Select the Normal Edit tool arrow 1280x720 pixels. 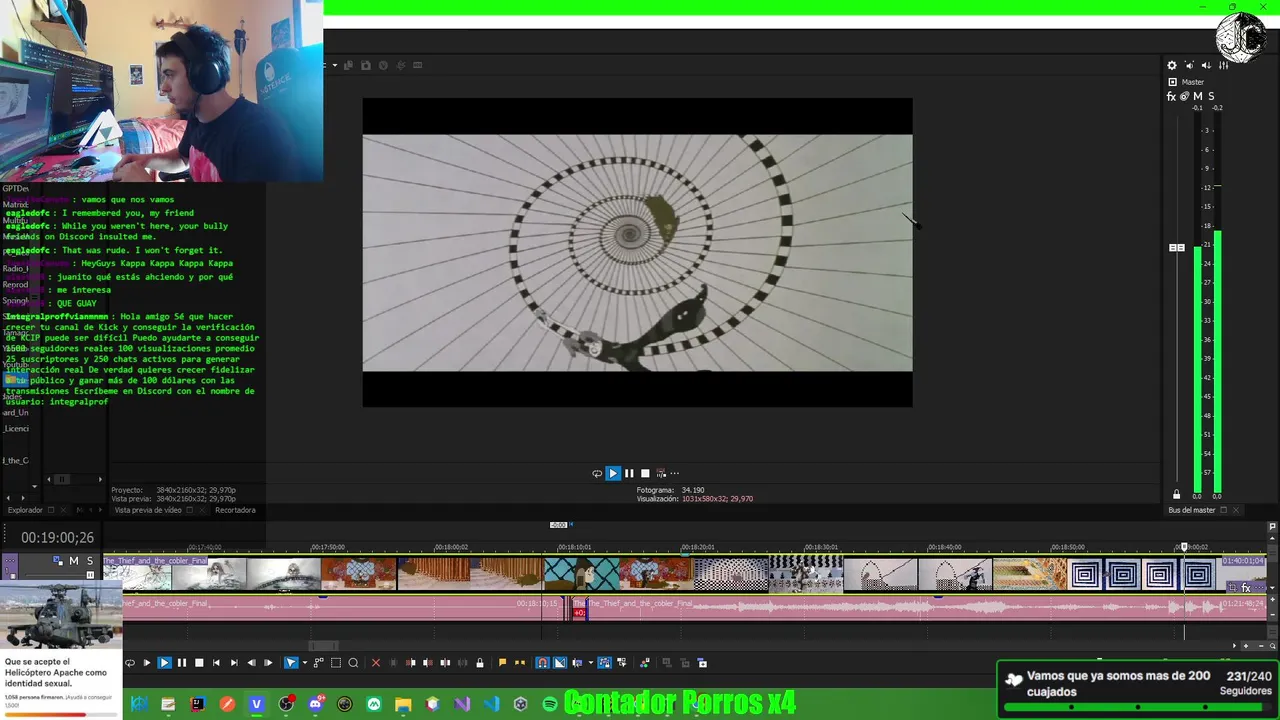coord(291,662)
